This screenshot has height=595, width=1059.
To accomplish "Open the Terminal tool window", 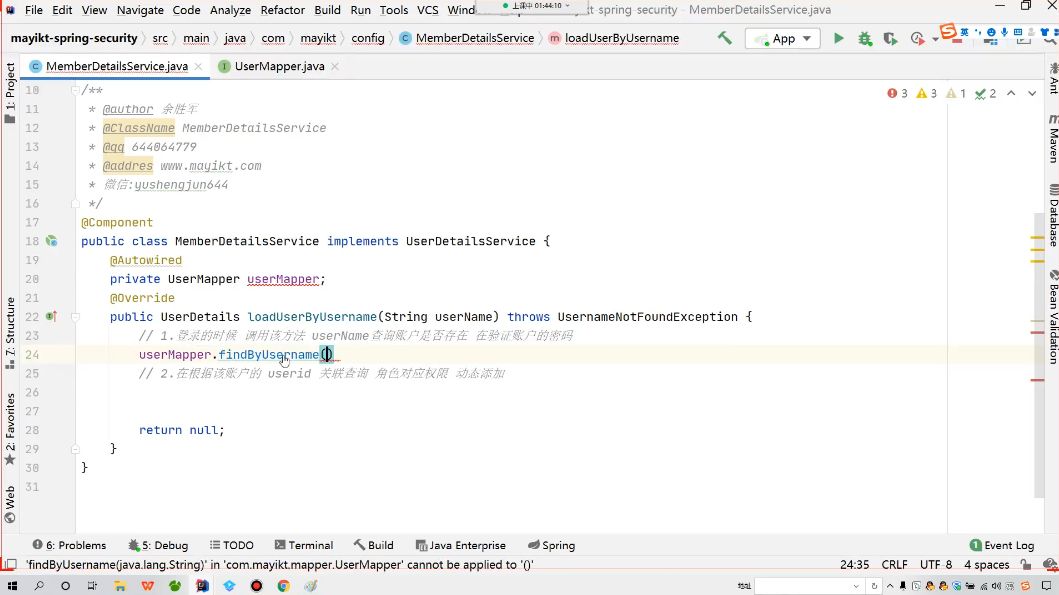I will (303, 545).
